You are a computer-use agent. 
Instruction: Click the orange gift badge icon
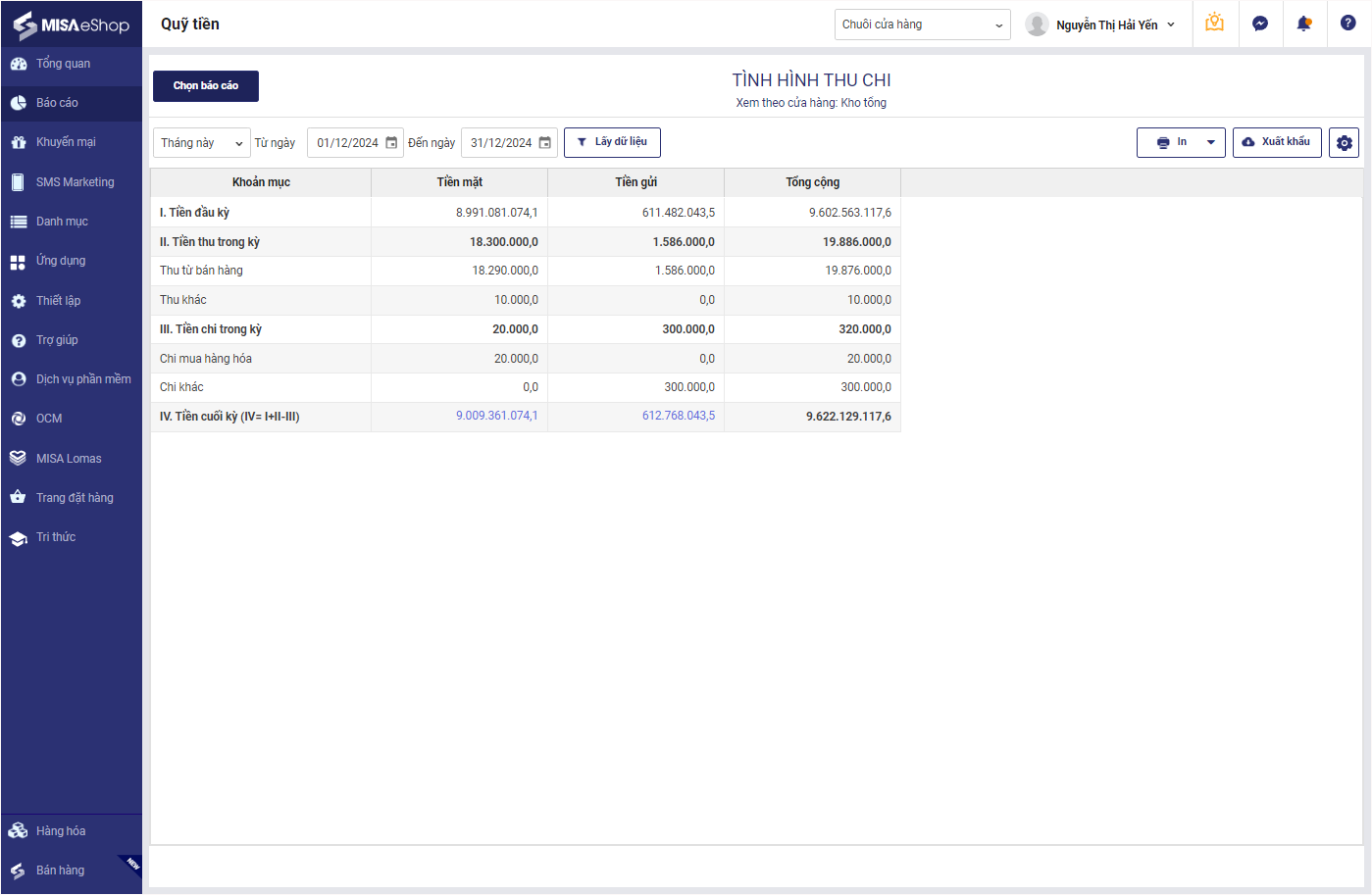(1214, 23)
